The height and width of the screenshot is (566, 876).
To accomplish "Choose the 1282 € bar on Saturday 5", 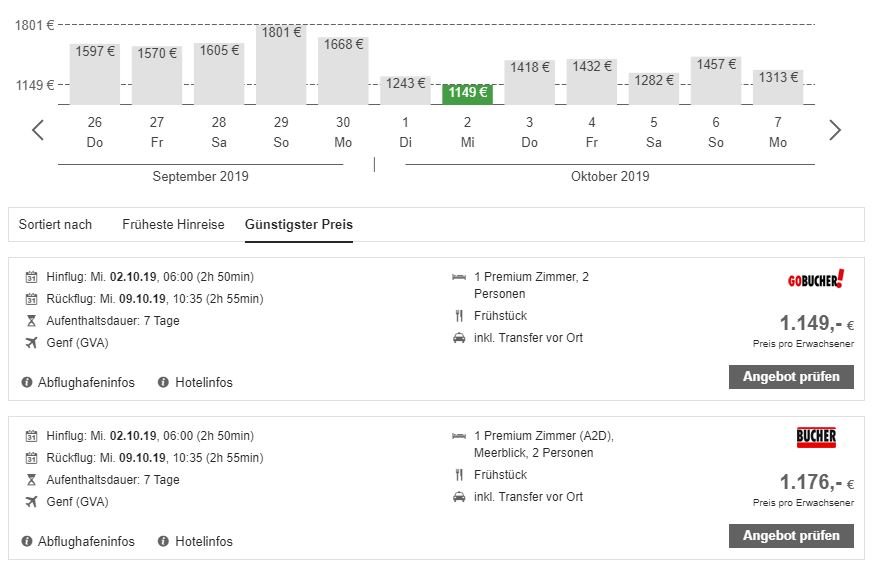I will [x=654, y=89].
